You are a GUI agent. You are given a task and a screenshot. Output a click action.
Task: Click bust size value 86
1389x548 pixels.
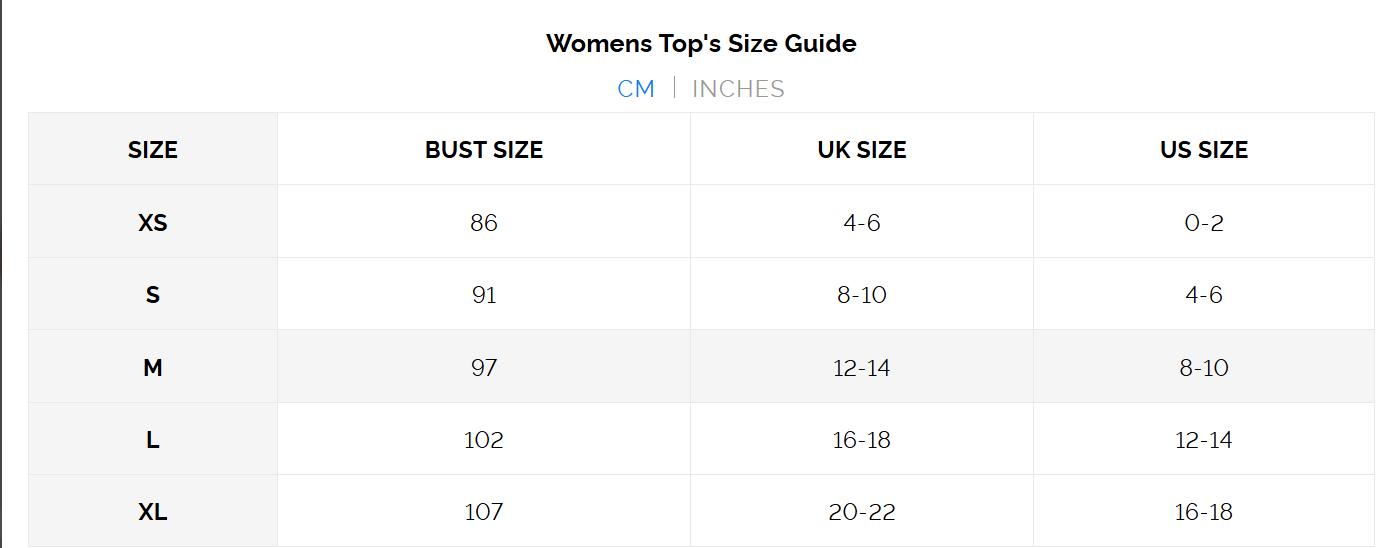484,222
